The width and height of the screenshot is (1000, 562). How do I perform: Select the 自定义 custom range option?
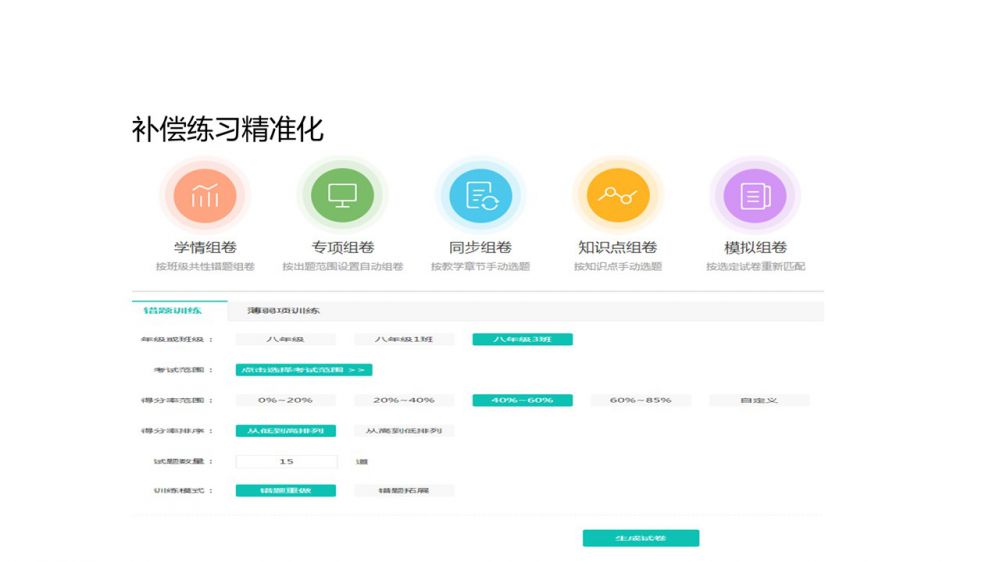pos(759,400)
